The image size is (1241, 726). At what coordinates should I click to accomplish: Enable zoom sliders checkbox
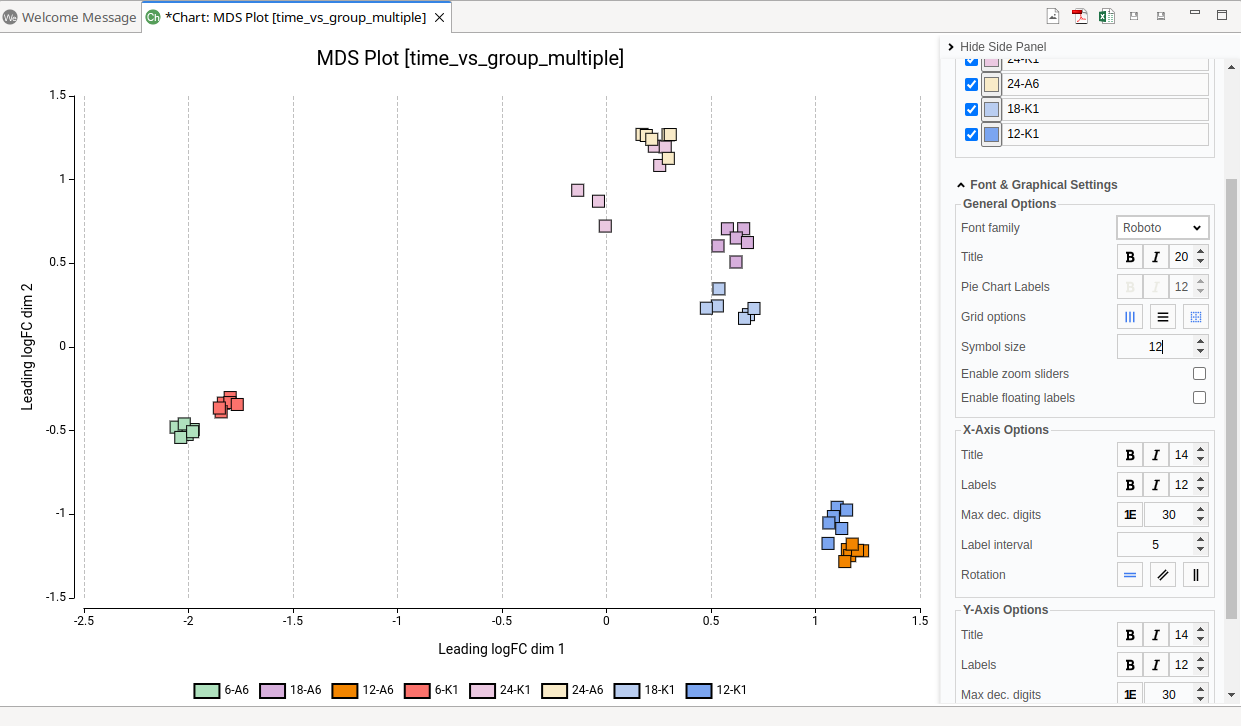1199,374
